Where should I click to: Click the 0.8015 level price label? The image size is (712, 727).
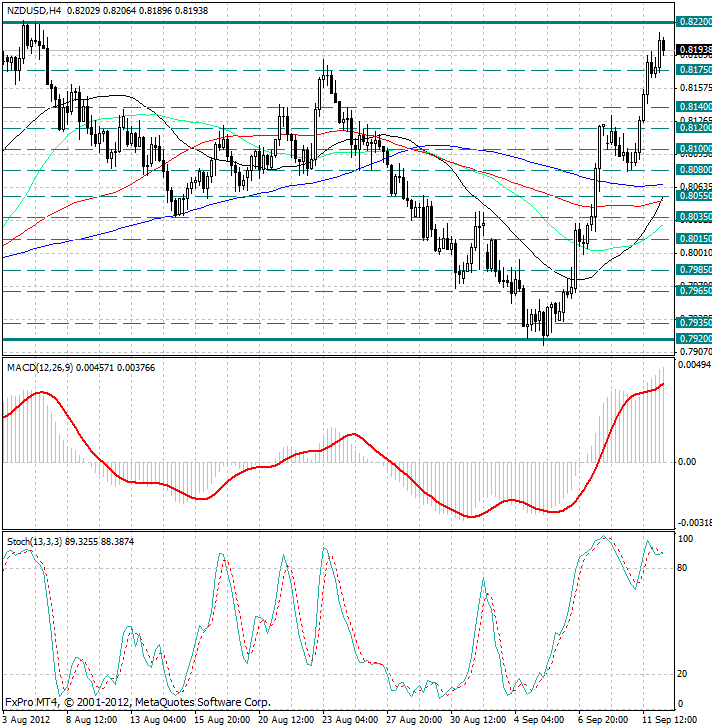coord(694,239)
